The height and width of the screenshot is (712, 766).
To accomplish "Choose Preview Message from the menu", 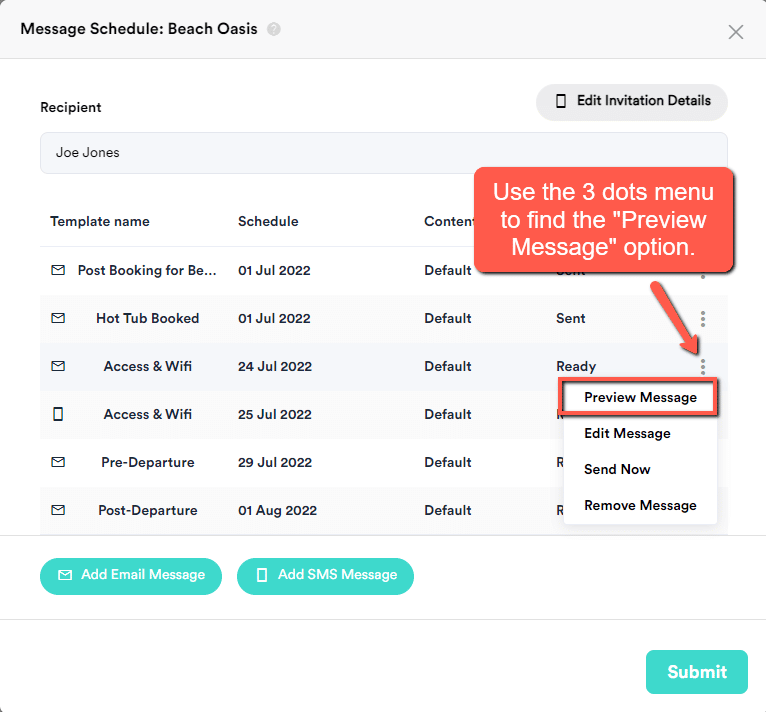I will pos(640,397).
